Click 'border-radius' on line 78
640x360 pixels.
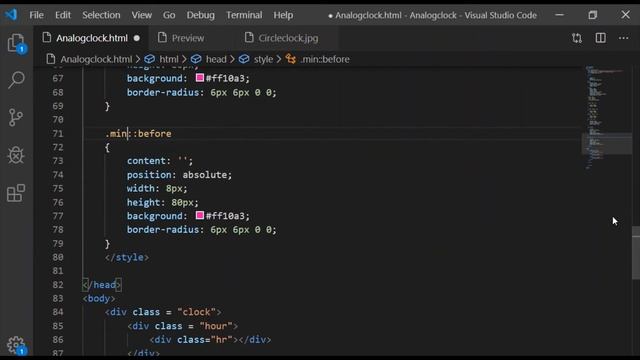[x=162, y=229]
